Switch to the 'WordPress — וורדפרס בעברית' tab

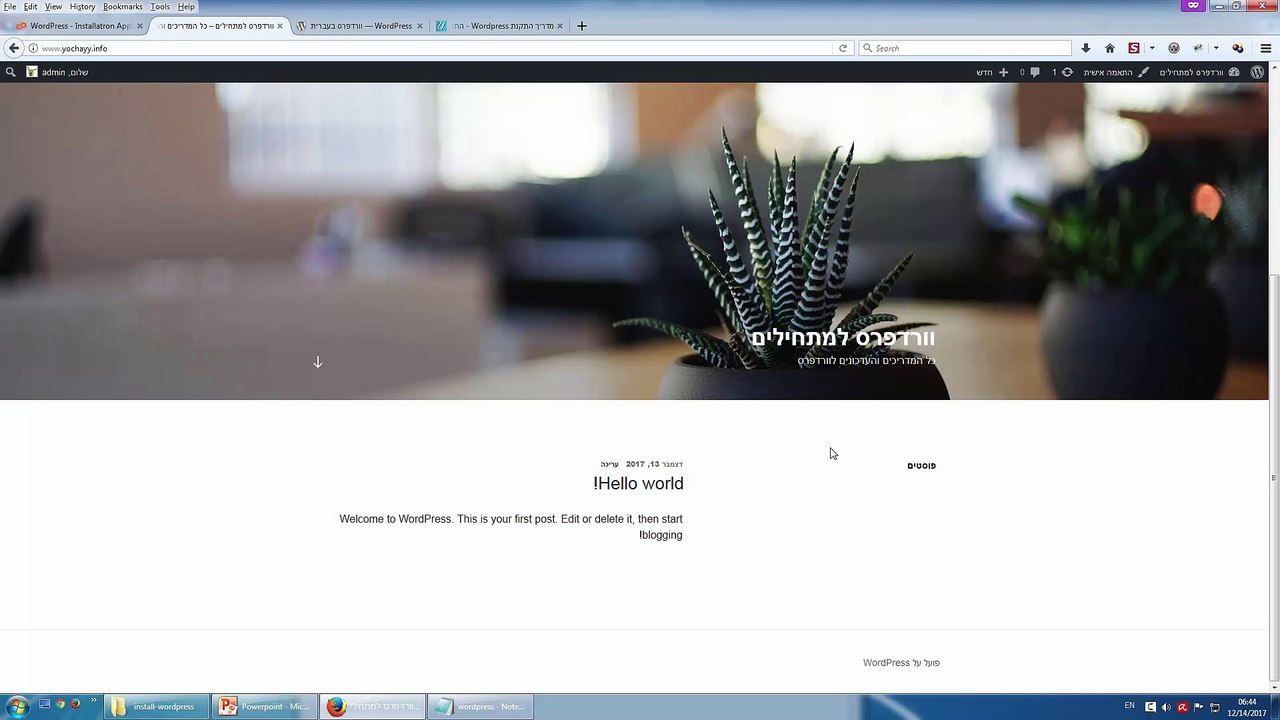point(360,26)
